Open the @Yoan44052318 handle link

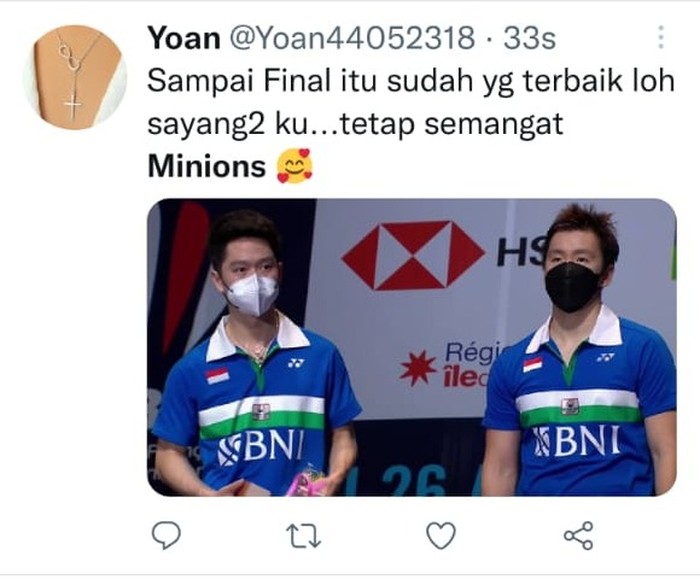point(352,38)
